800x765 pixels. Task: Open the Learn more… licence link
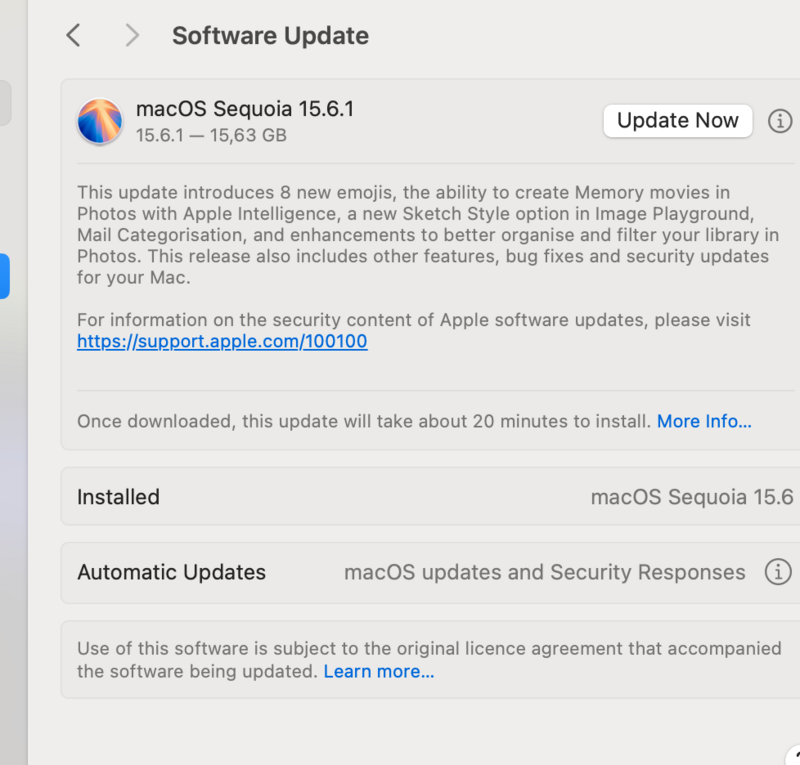pos(379,671)
